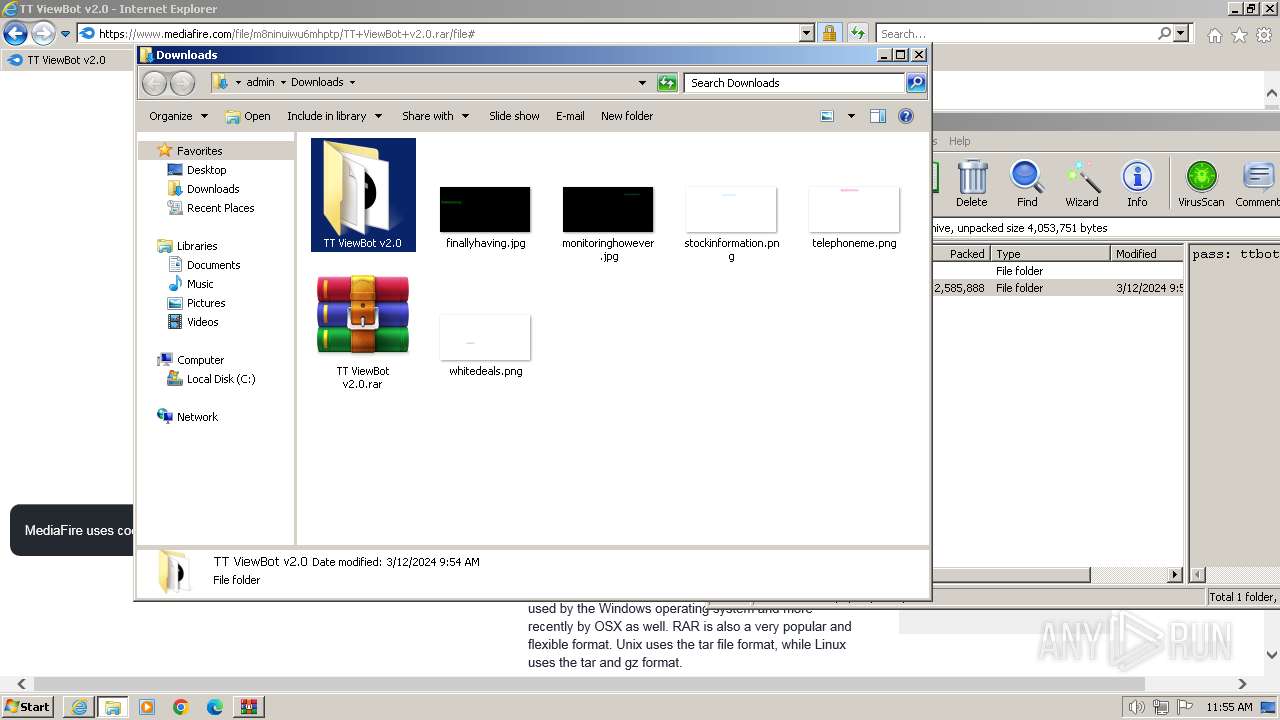Click in the Search Downloads field
This screenshot has height=720, width=1280.
tap(795, 83)
